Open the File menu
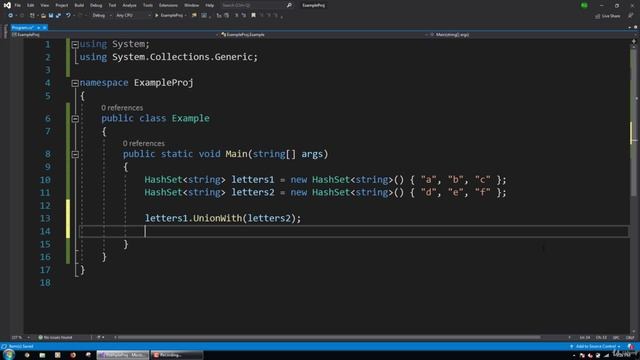The width and height of the screenshot is (640, 360). click(18, 5)
